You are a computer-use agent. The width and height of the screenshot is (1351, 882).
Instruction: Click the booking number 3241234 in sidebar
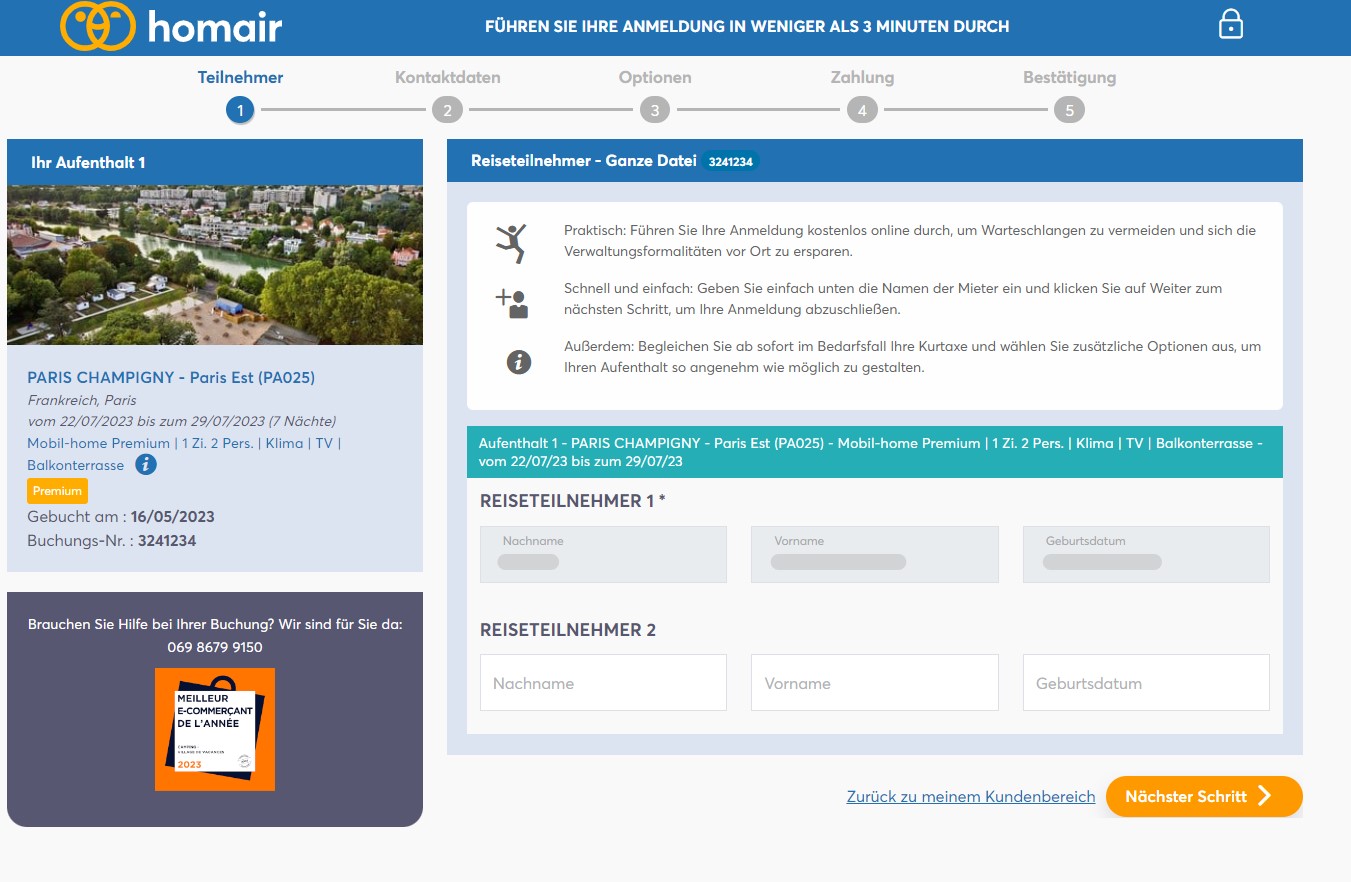167,541
